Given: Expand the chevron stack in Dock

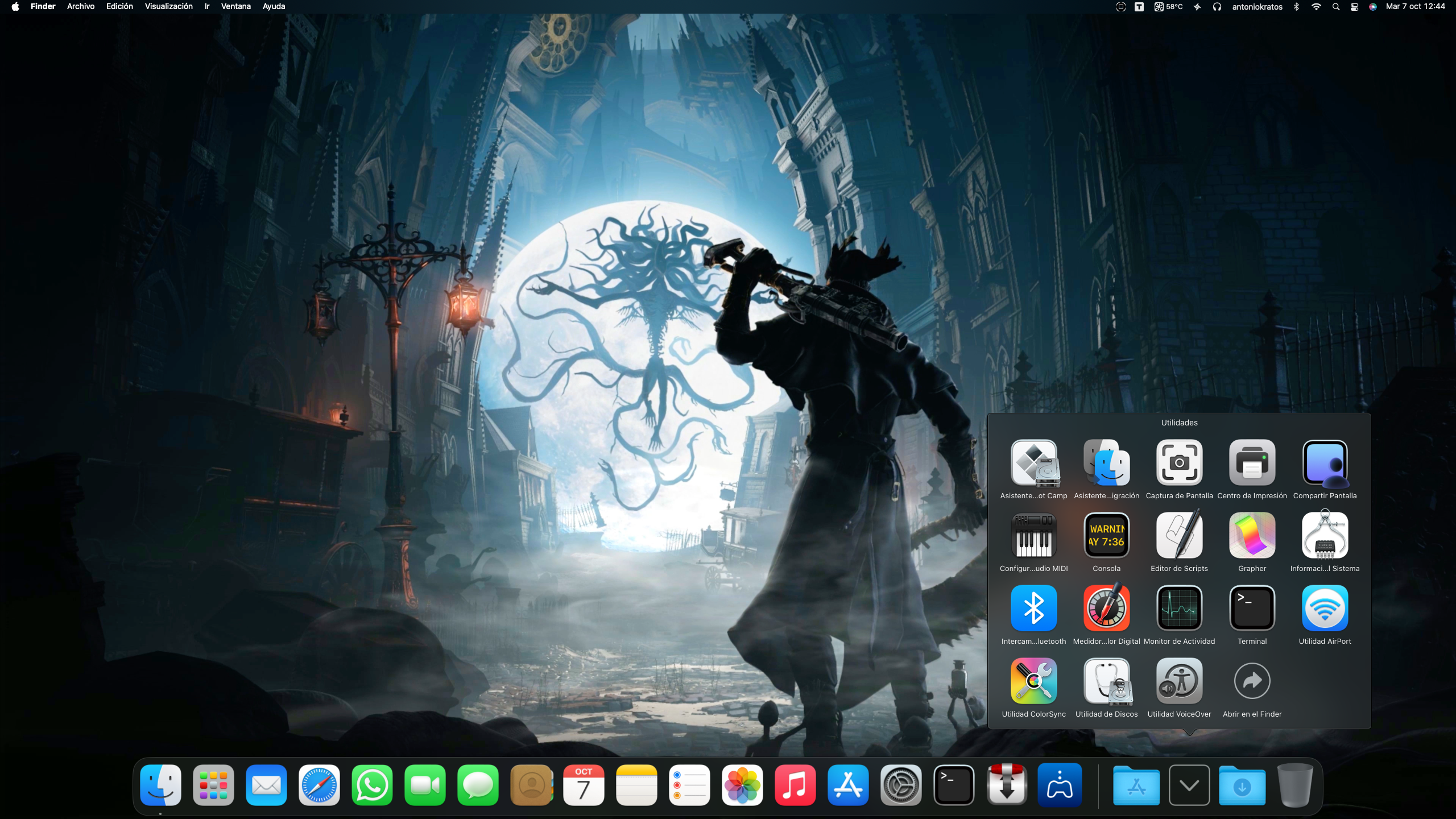Looking at the screenshot, I should [1189, 785].
